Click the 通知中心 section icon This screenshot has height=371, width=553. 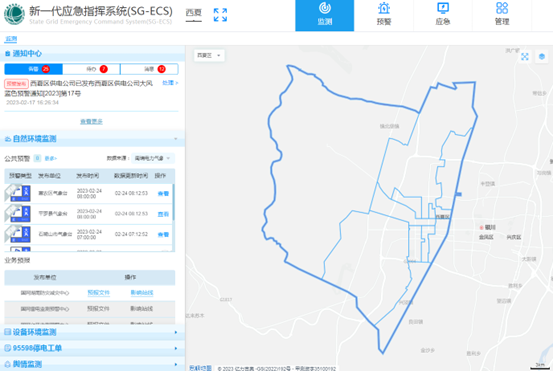coord(7,54)
